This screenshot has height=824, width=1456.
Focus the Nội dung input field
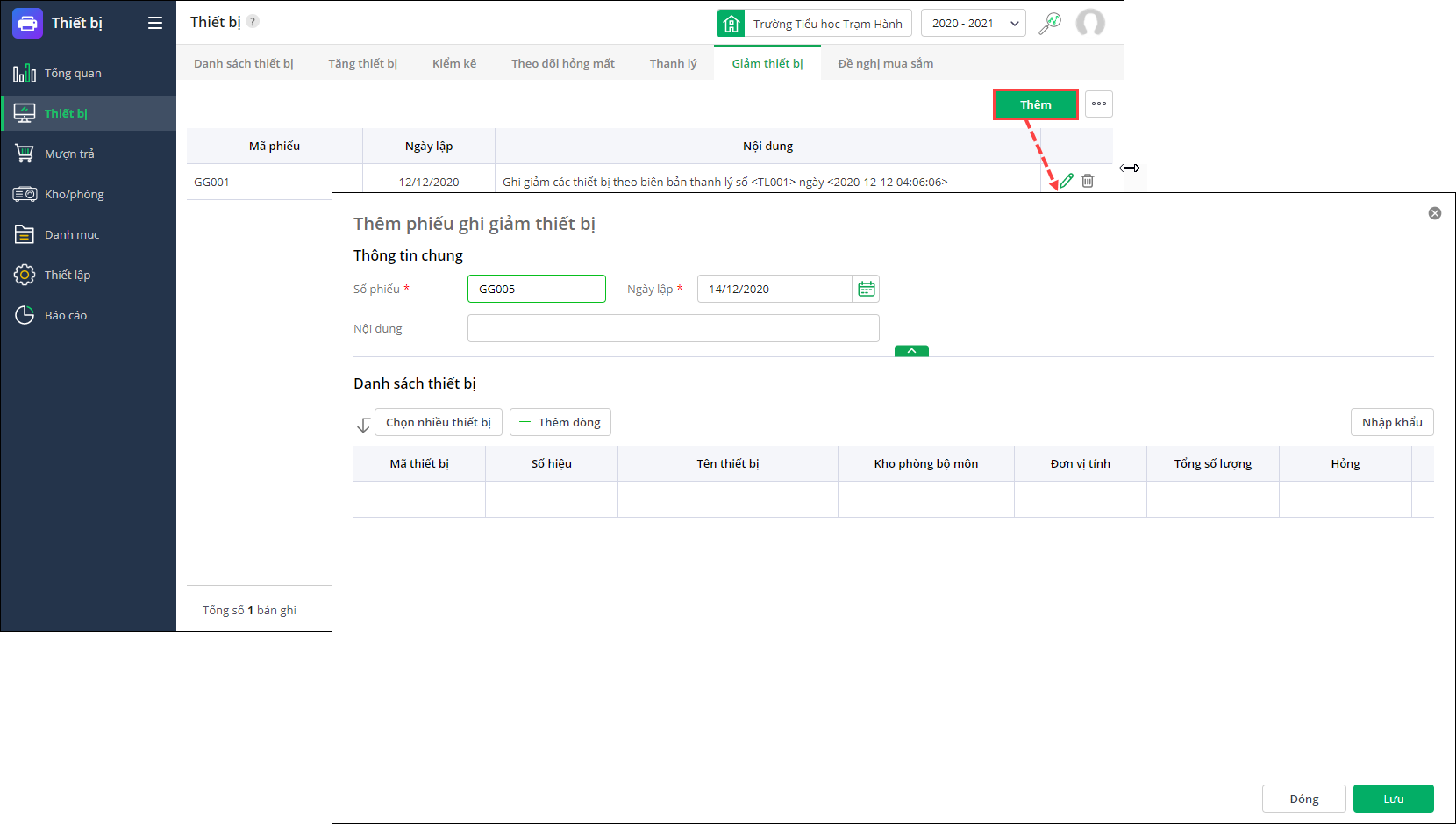pyautogui.click(x=674, y=328)
